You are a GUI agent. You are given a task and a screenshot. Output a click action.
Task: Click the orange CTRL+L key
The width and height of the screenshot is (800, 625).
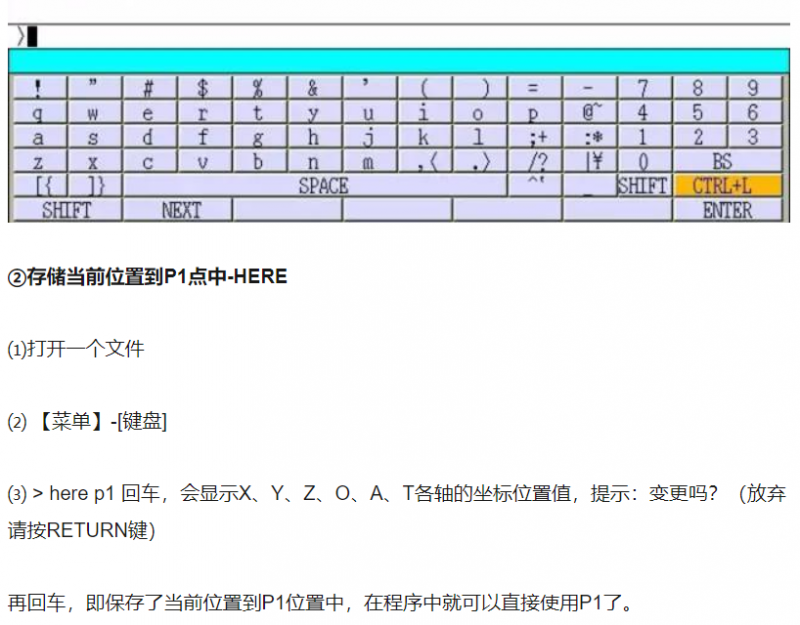click(x=727, y=186)
